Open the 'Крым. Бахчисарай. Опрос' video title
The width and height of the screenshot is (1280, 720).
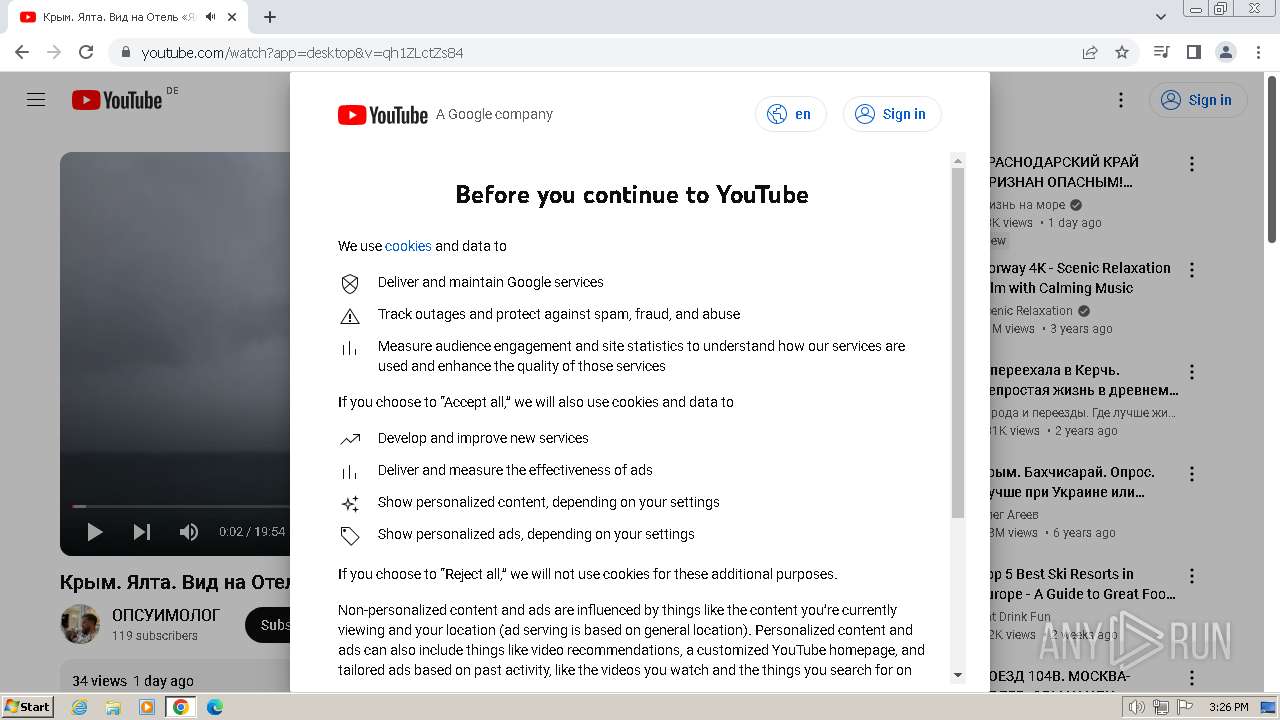point(1072,482)
